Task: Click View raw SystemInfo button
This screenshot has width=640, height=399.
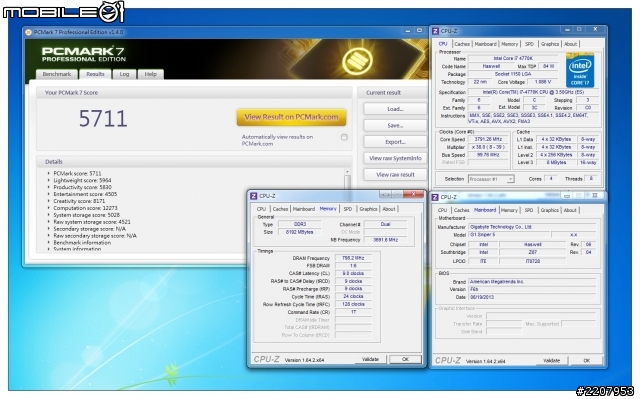Action: click(x=395, y=158)
